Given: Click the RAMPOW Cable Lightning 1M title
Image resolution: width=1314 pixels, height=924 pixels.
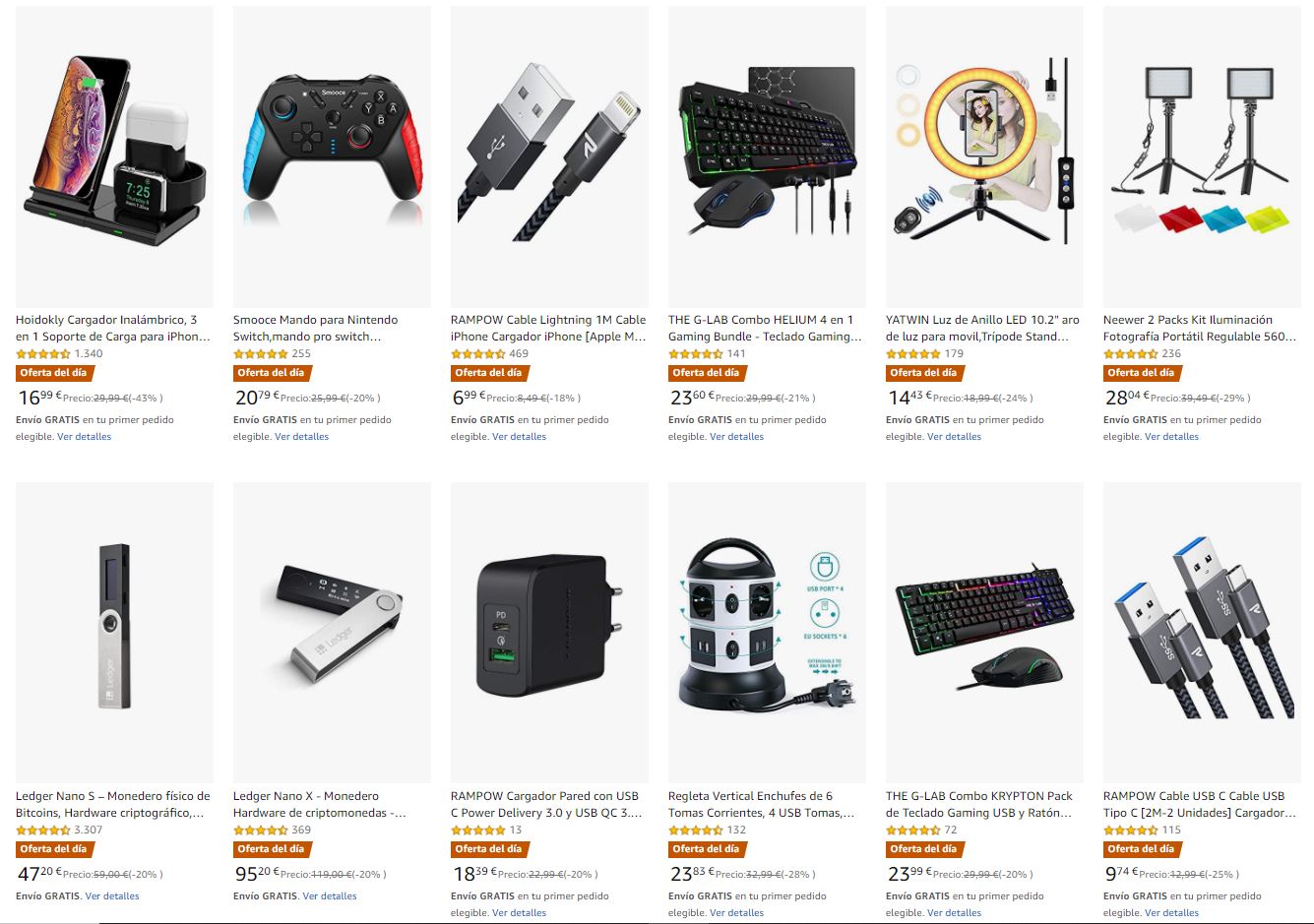Looking at the screenshot, I should [x=548, y=328].
